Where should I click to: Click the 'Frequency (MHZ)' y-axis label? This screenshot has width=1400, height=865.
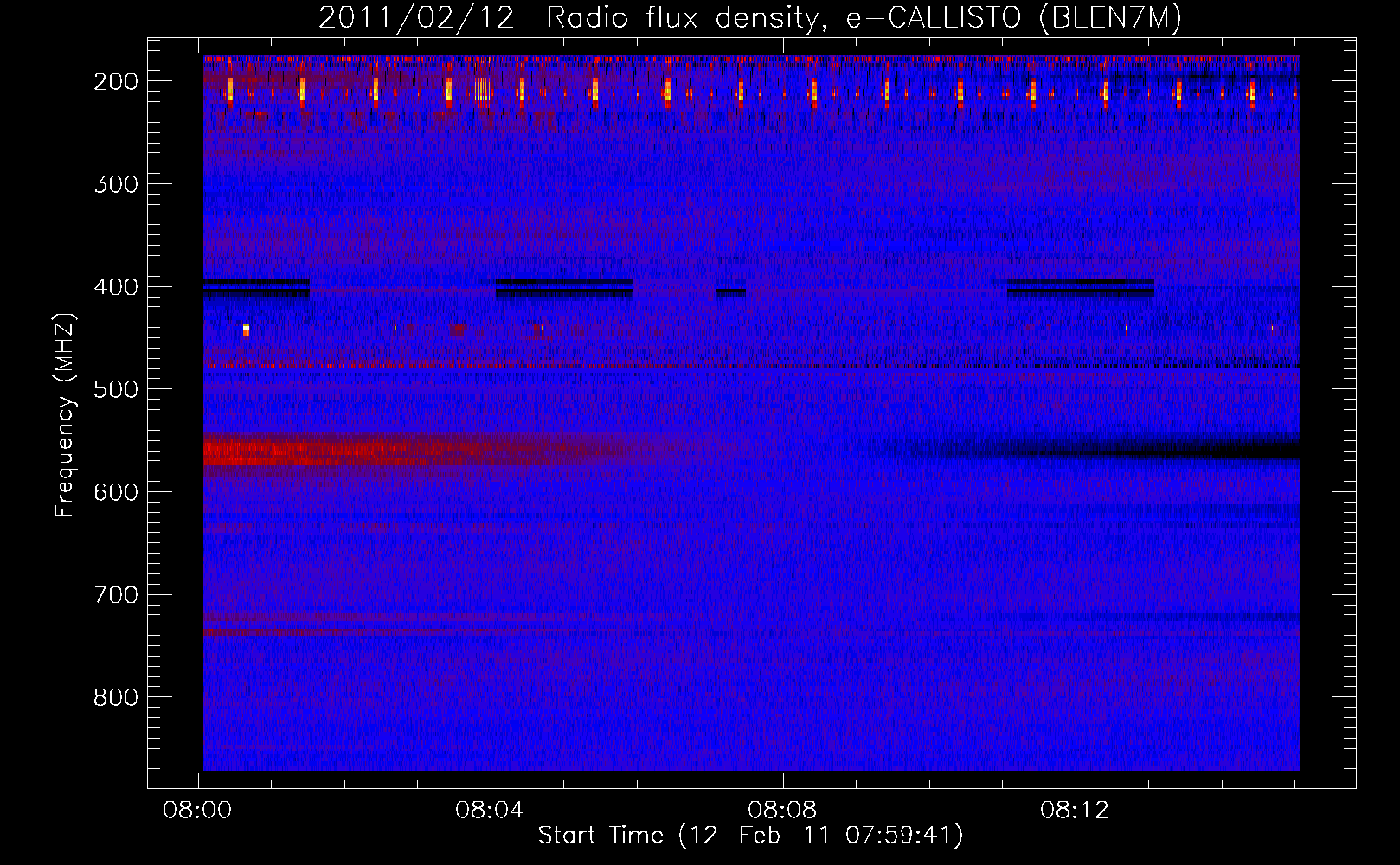65,414
